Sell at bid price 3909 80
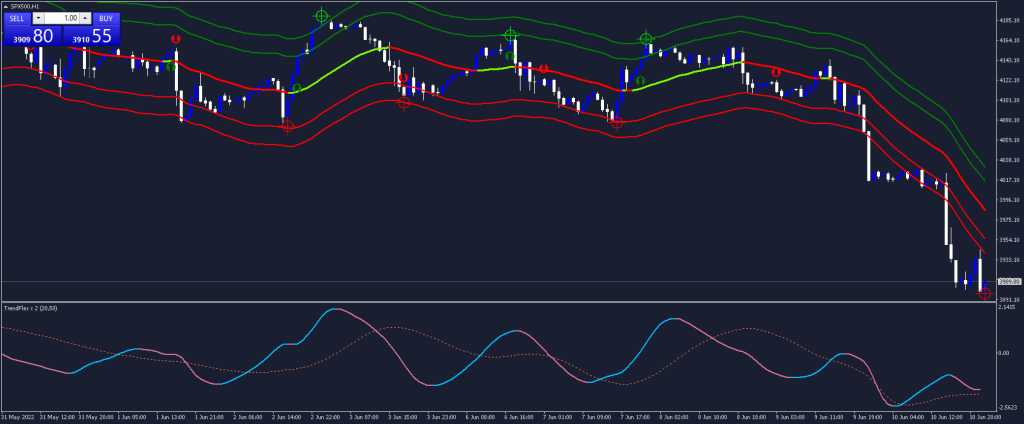 [31, 36]
